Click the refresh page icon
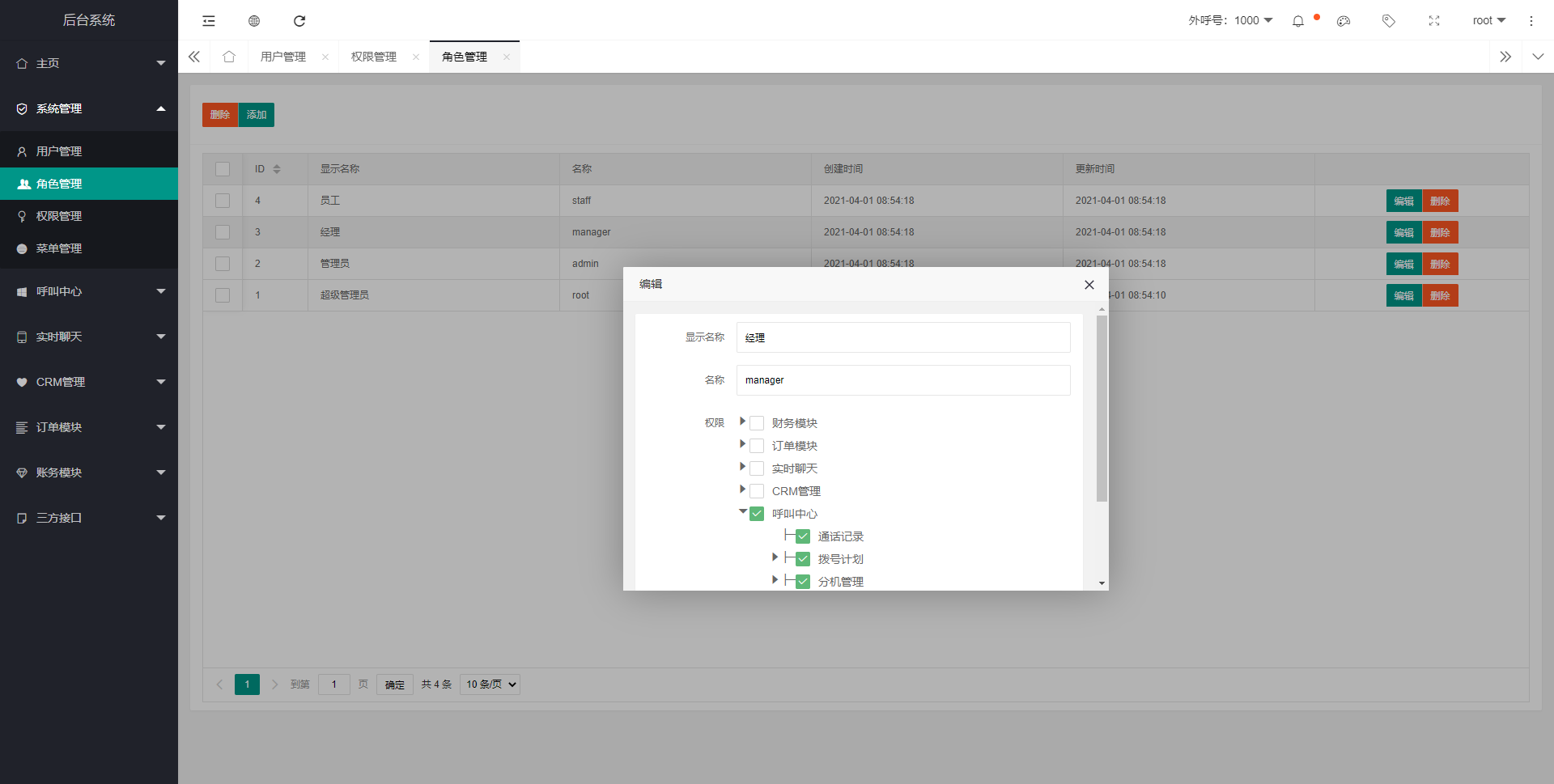1554x784 pixels. (x=299, y=21)
